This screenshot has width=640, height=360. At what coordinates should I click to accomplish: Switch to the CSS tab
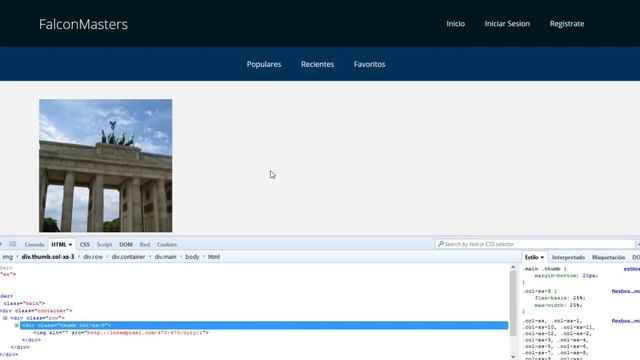pos(84,244)
